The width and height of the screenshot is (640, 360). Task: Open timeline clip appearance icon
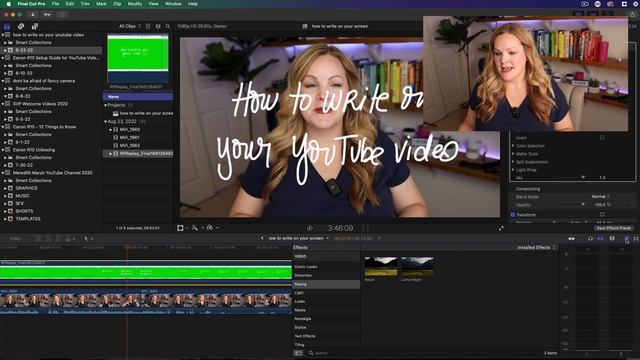pos(612,238)
